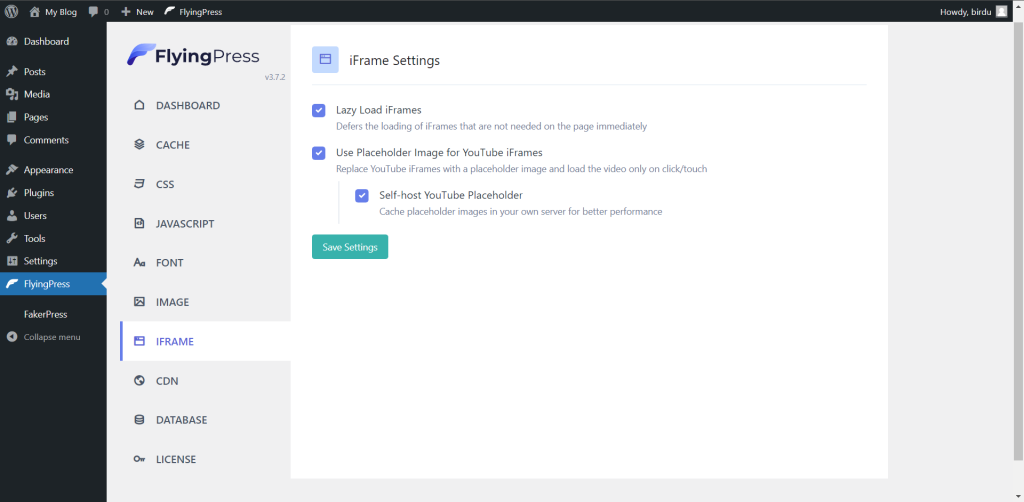
Task: Click the Lazy Load iFrames label
Action: click(x=379, y=110)
